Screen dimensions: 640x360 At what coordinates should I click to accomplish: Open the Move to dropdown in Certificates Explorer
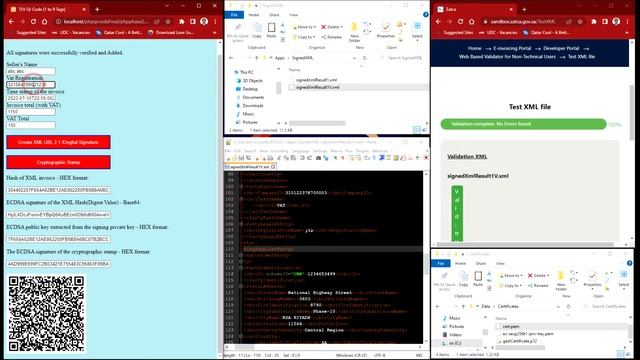point(511,276)
